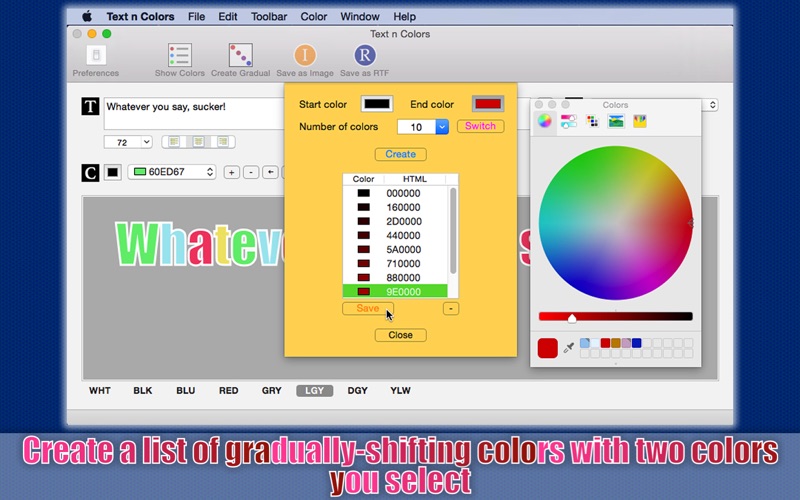Image resolution: width=800 pixels, height=500 pixels.
Task: Click the Switch button
Action: [x=480, y=126]
